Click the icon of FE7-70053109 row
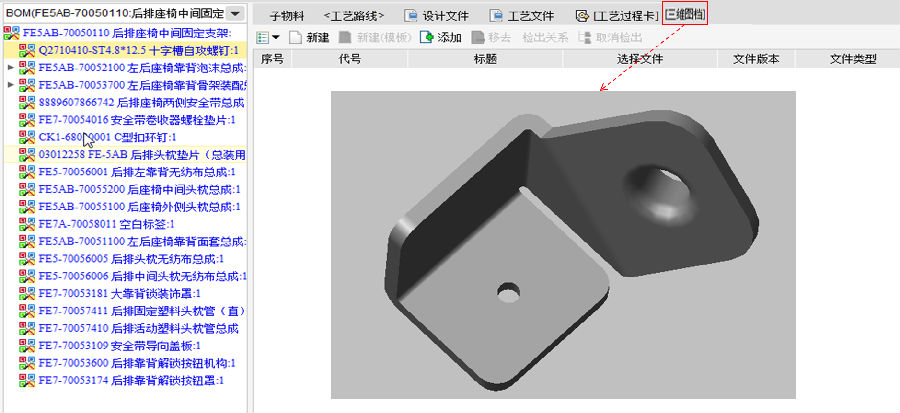Image resolution: width=900 pixels, height=413 pixels. [27, 345]
